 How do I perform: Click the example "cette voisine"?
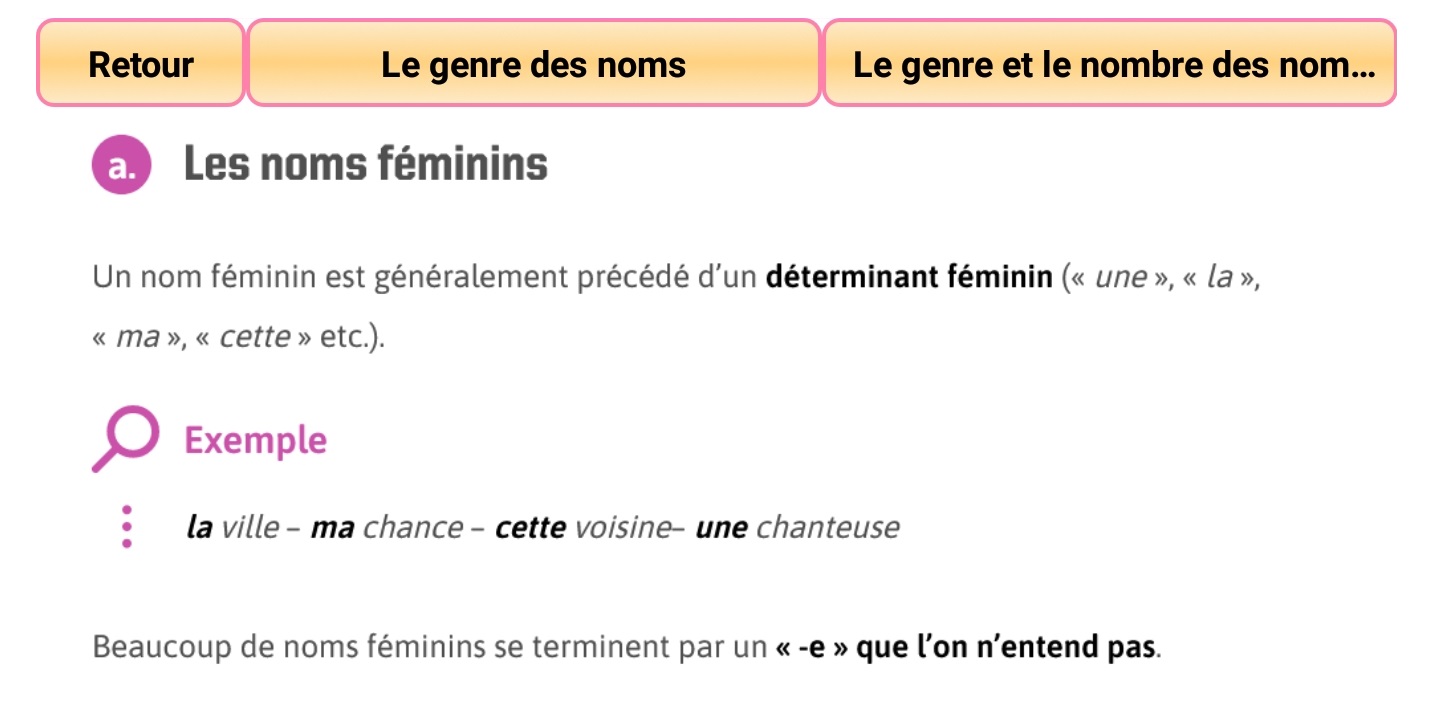point(581,527)
